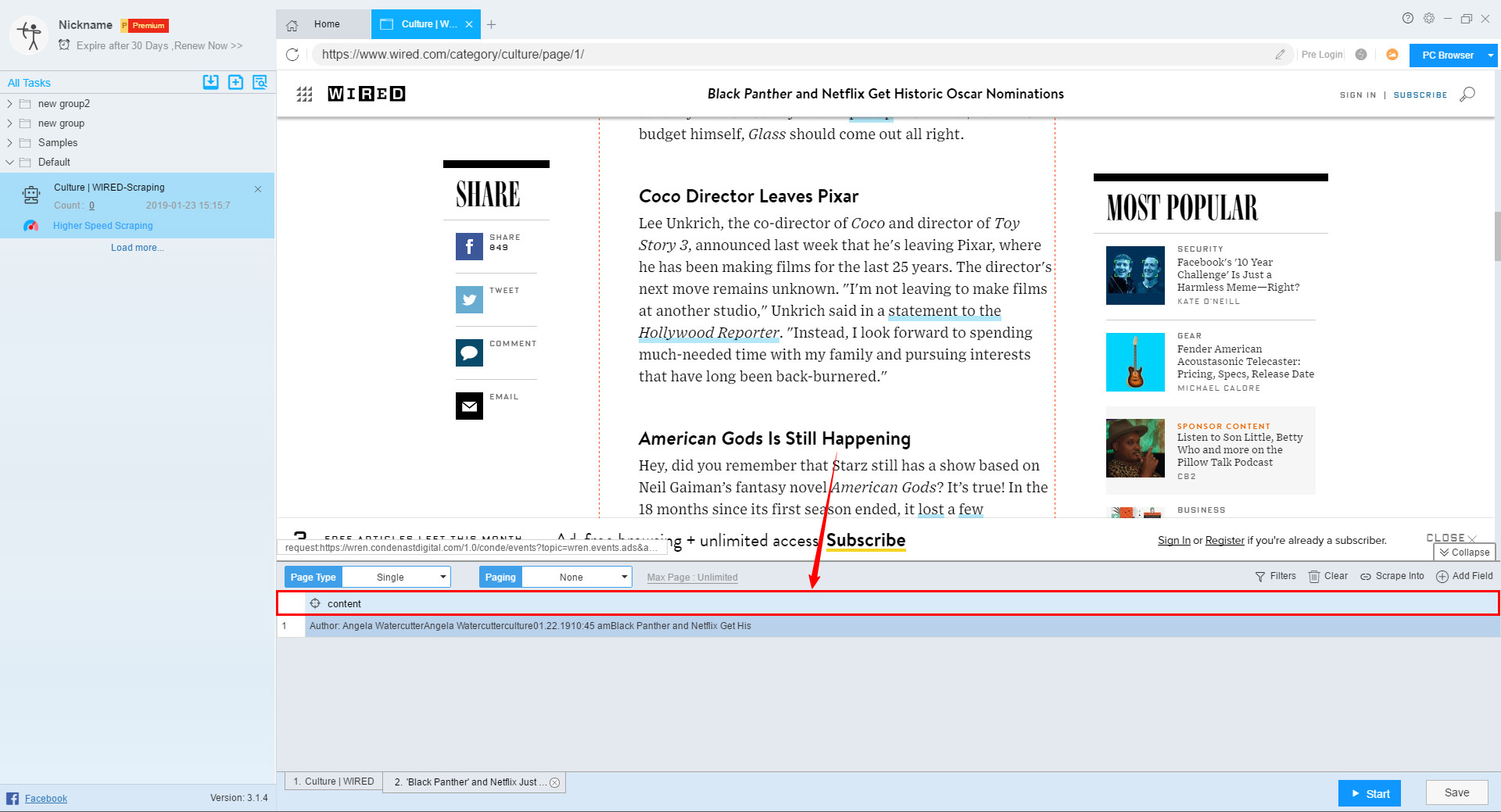Share article on Facebook icon
1501x812 pixels.
pyautogui.click(x=469, y=246)
